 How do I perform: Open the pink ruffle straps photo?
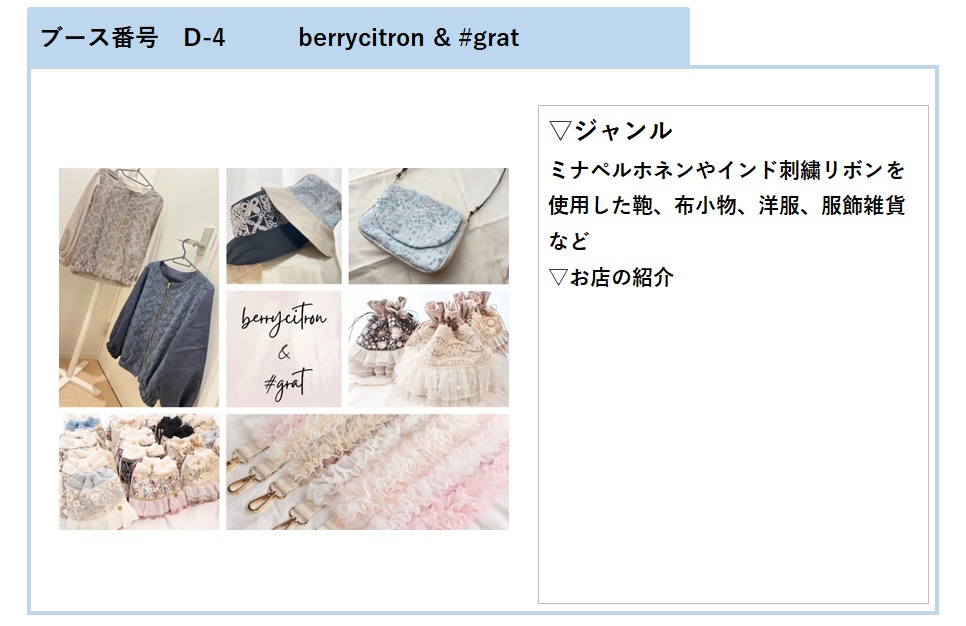coord(367,471)
